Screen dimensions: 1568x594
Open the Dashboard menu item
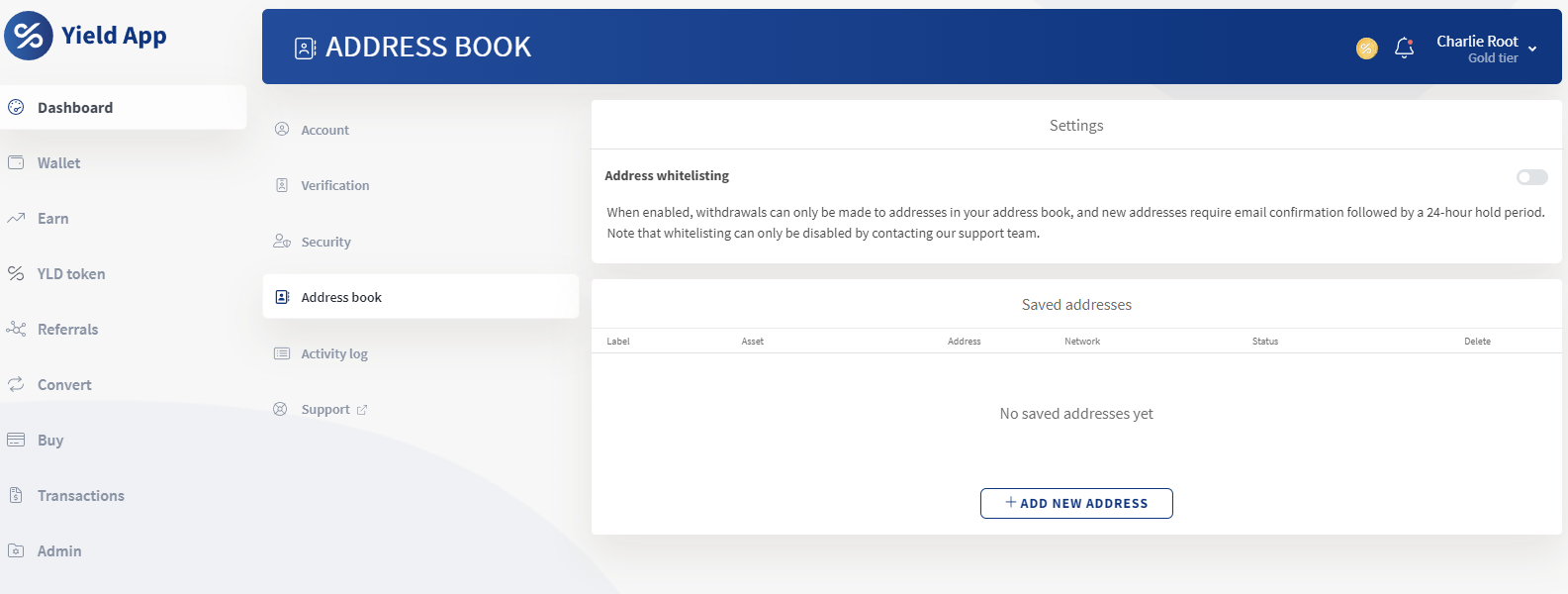point(124,107)
